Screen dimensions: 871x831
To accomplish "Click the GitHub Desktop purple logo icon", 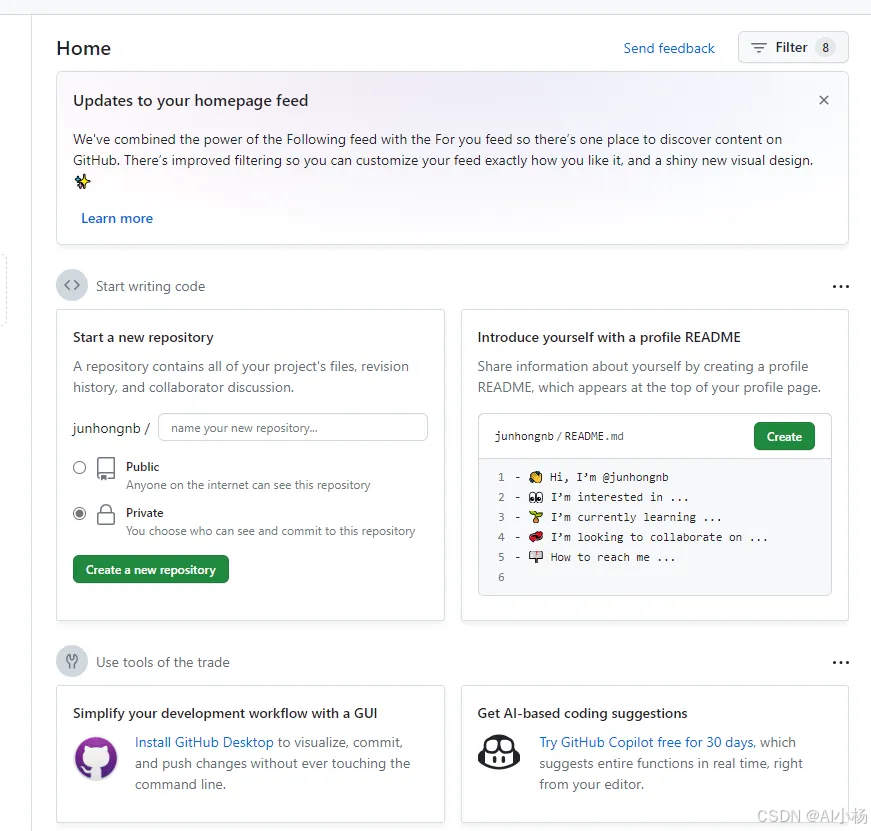I will tap(96, 758).
